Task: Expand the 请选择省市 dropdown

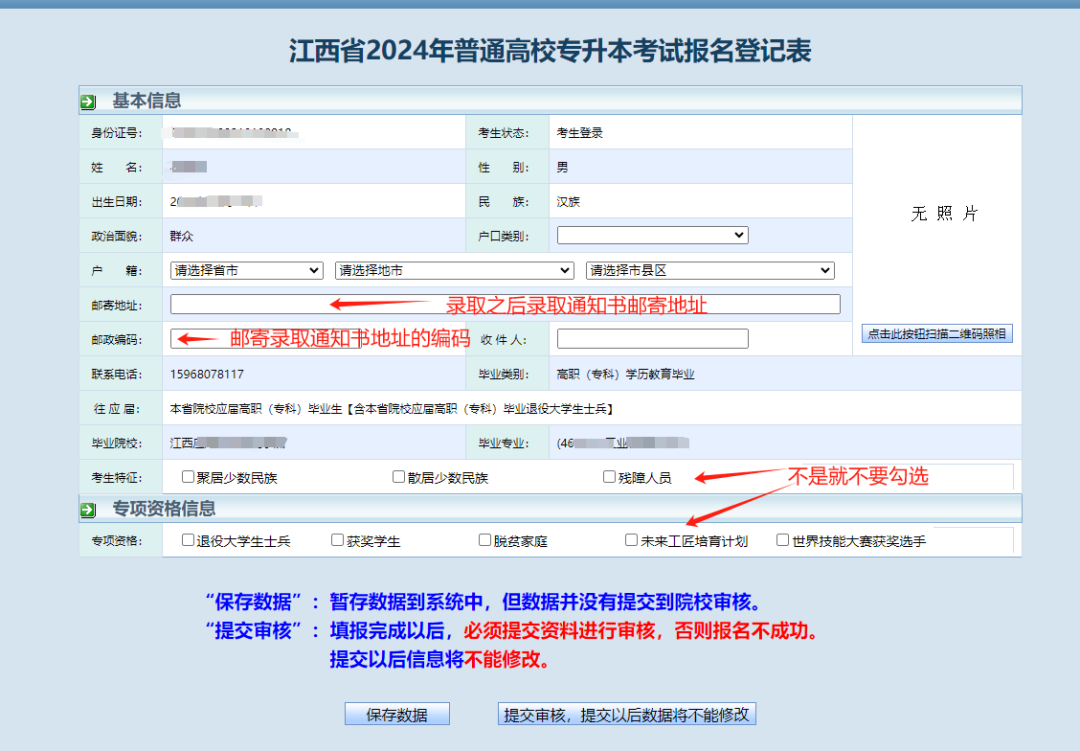Action: tap(246, 271)
